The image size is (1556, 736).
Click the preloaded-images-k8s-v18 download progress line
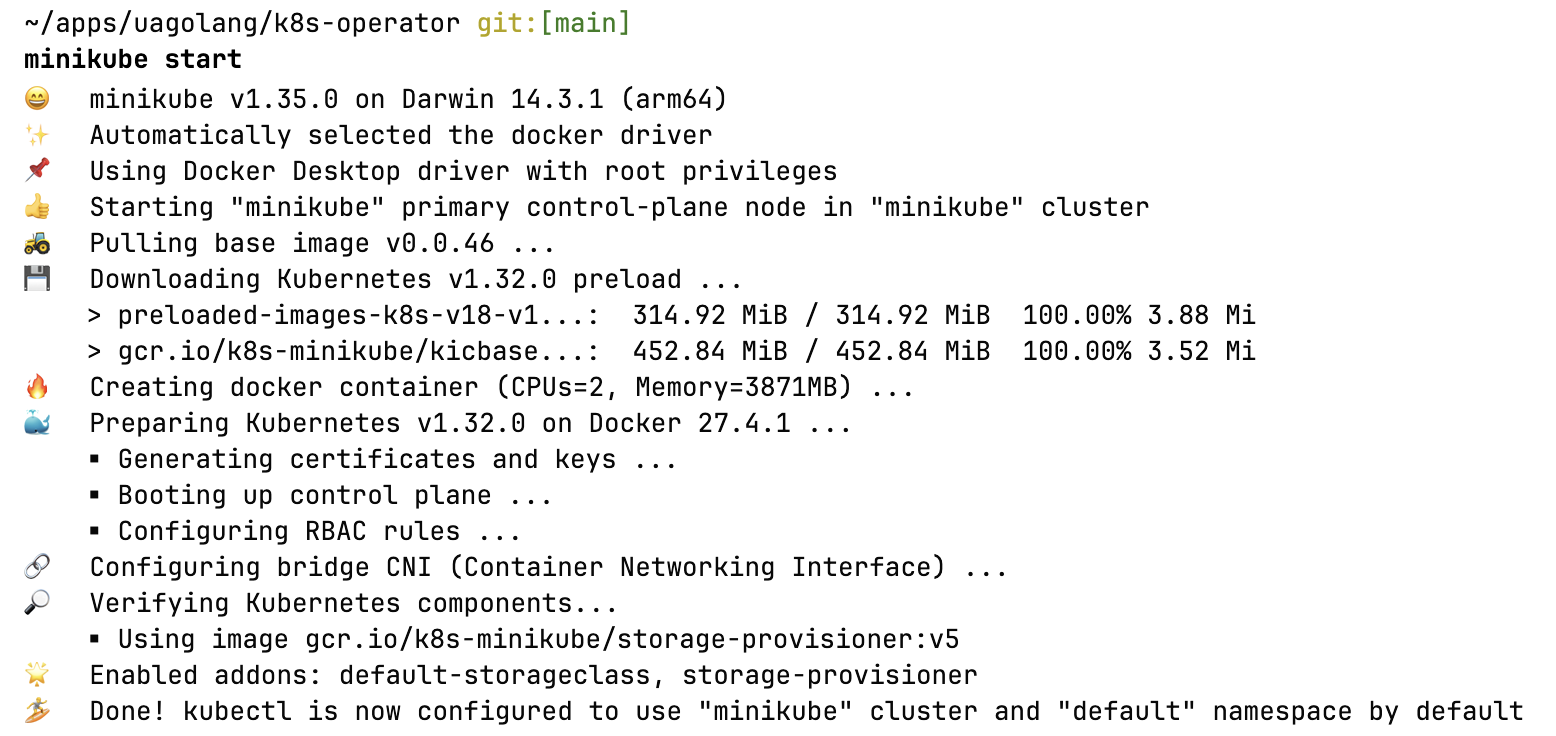(x=672, y=315)
